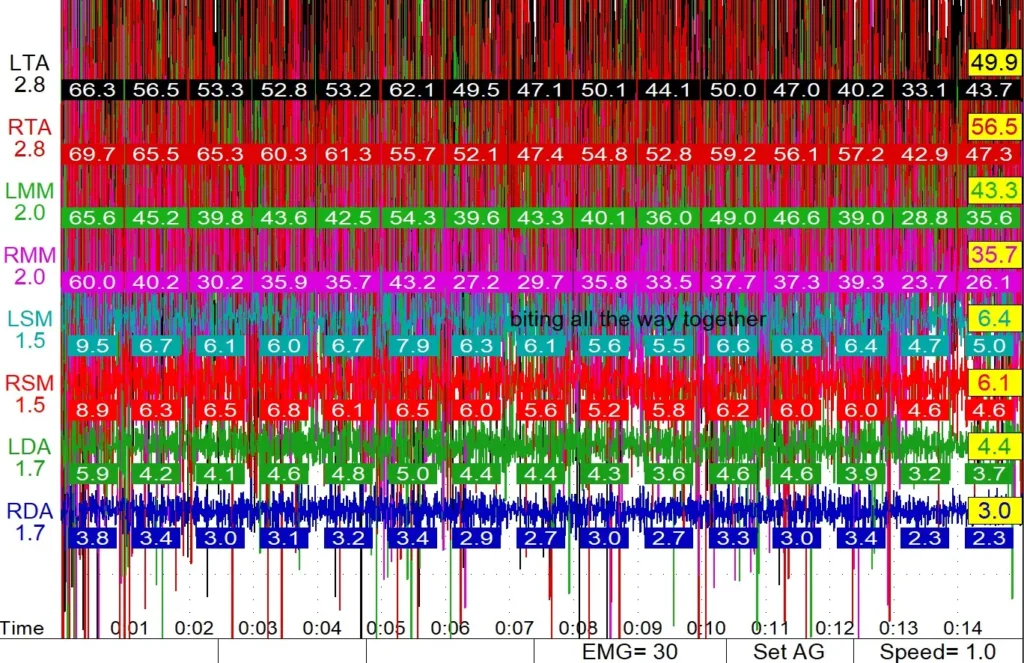Image resolution: width=1024 pixels, height=663 pixels.
Task: Click the RTA reading 59.2
Action: [x=732, y=155]
